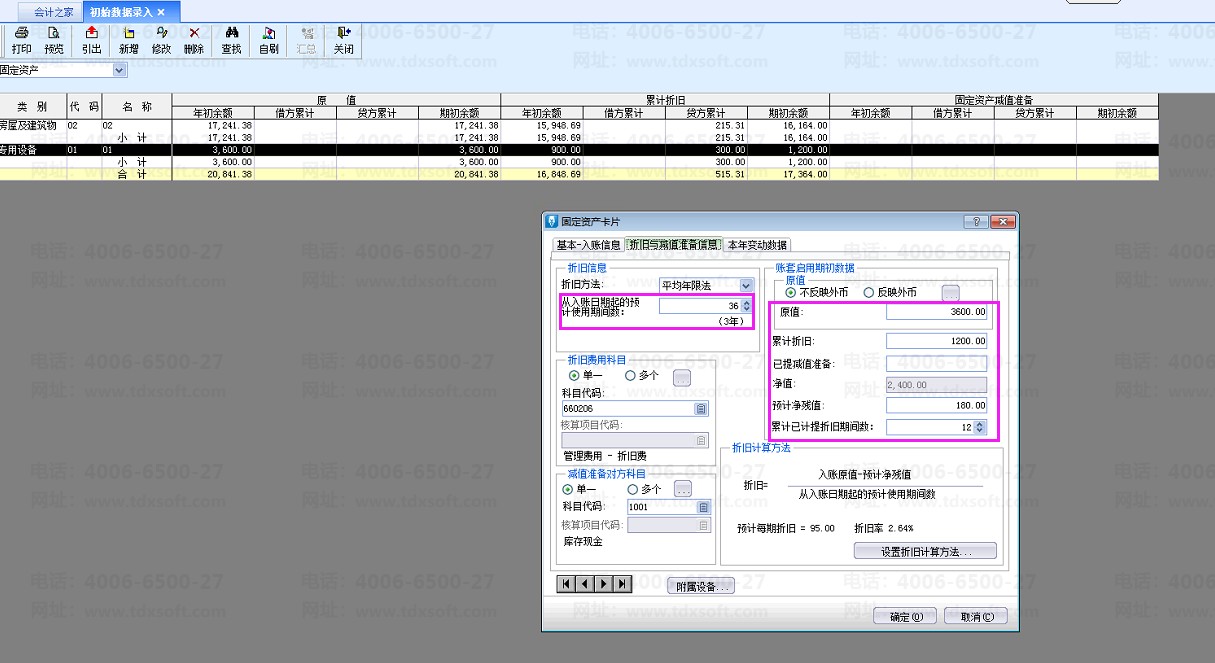This screenshot has height=663, width=1215.
Task: Click the 引出 (Export) toolbar icon
Action: (91, 40)
